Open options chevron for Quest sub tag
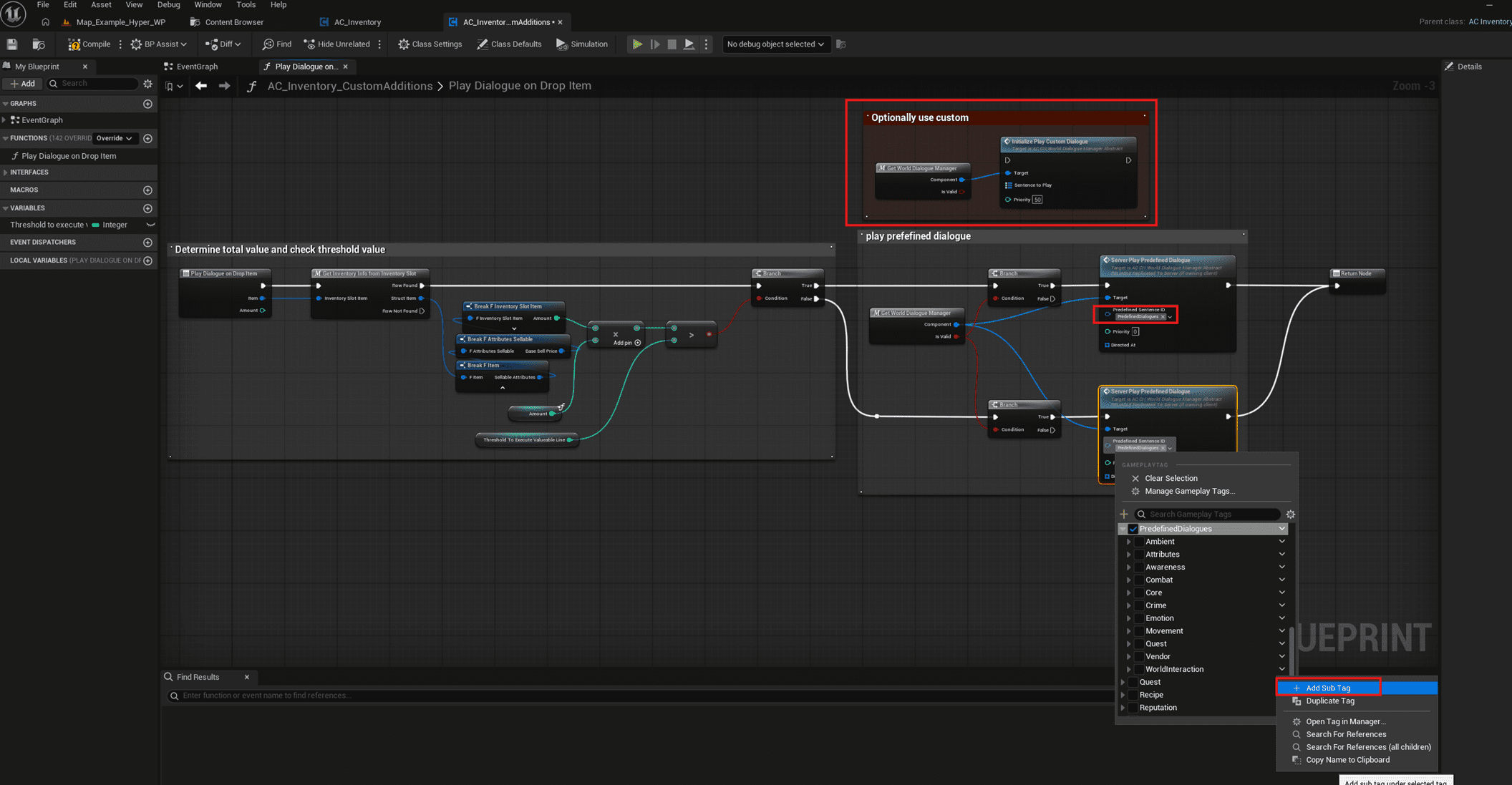1512x785 pixels. click(1281, 644)
